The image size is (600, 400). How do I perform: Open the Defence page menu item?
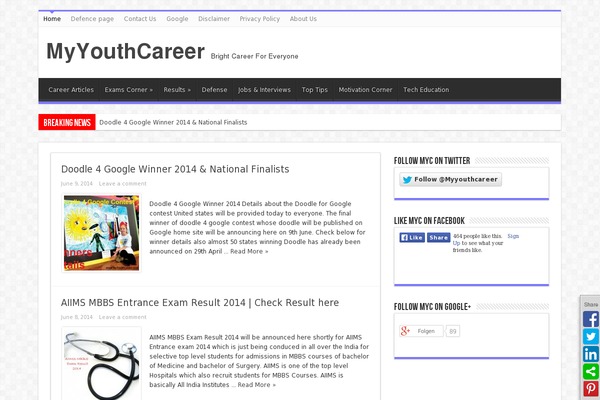click(x=92, y=19)
